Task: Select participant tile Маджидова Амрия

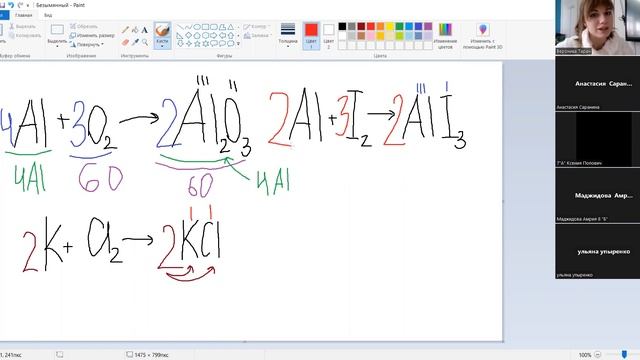Action: [x=598, y=196]
